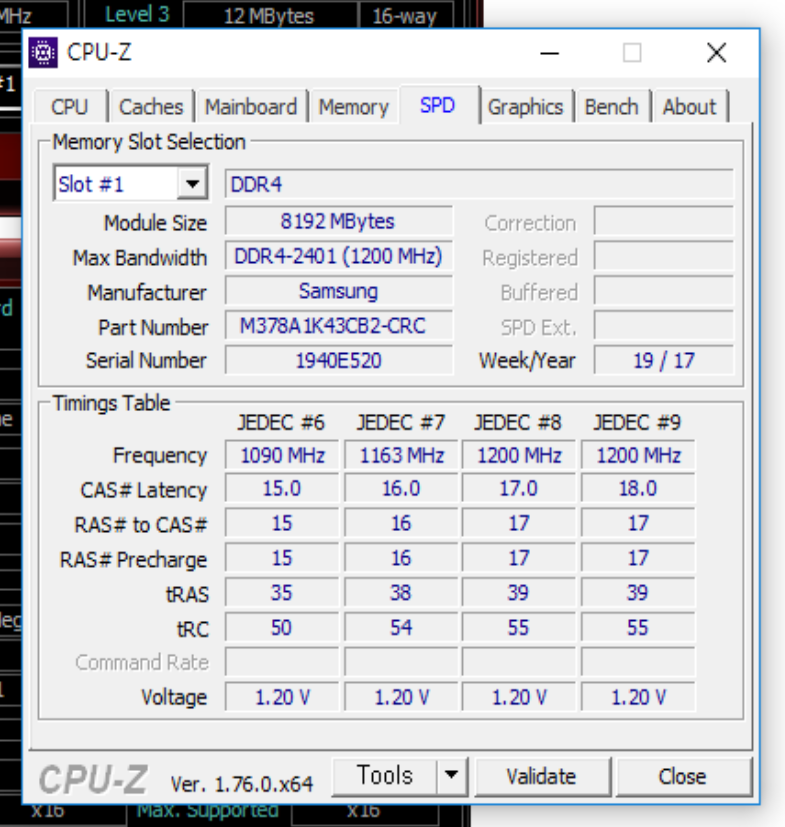Click Level 3 label in background window
Viewport: 785px width, 827px height.
(x=137, y=14)
